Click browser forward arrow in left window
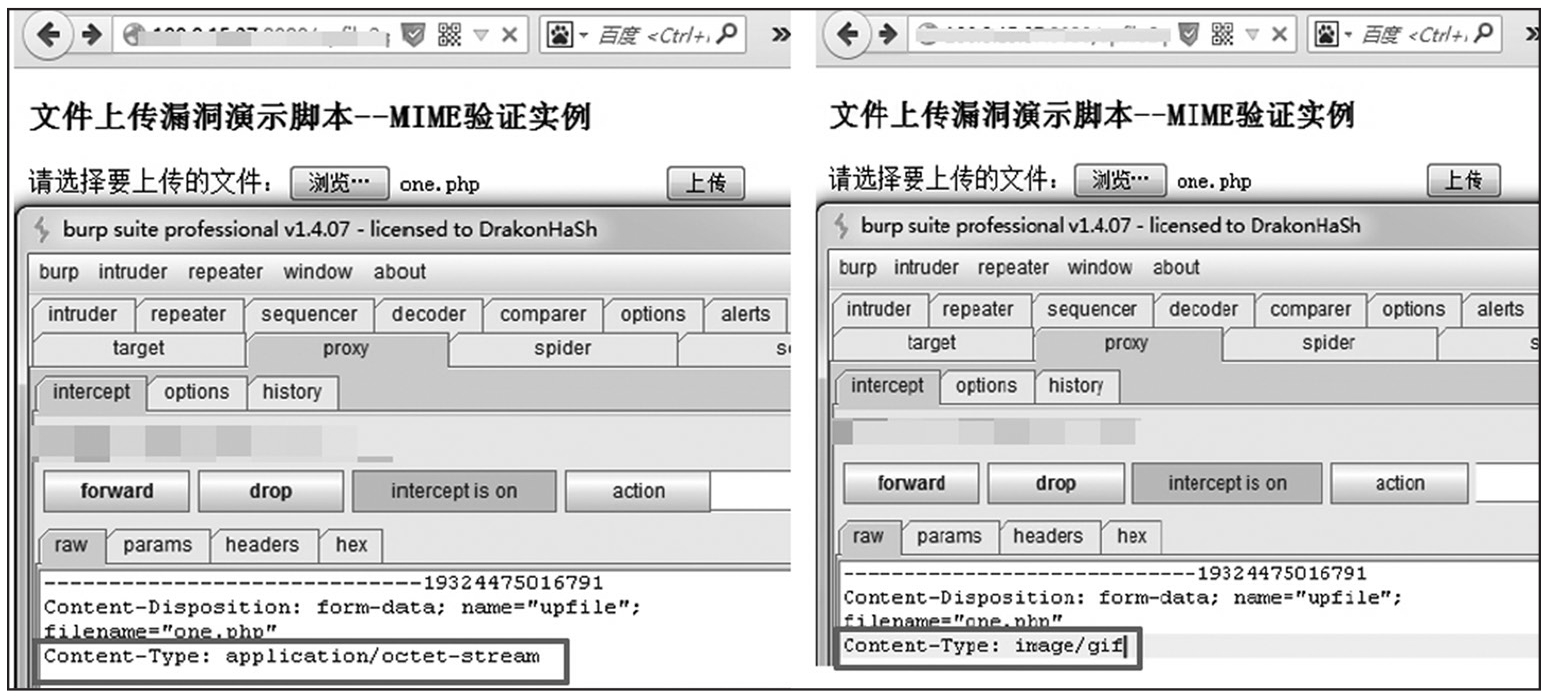Screen dimensions: 1548x697 [92, 35]
